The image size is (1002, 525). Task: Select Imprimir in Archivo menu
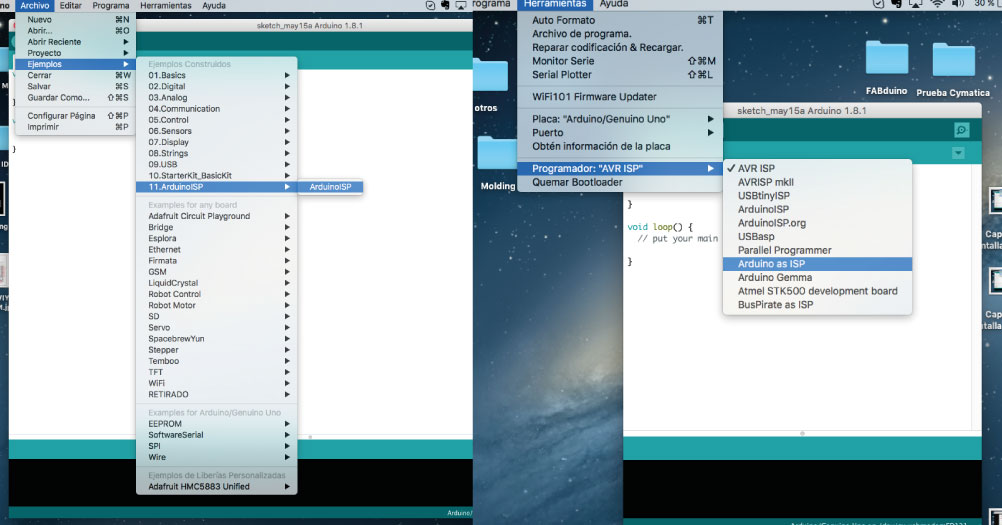point(75,127)
